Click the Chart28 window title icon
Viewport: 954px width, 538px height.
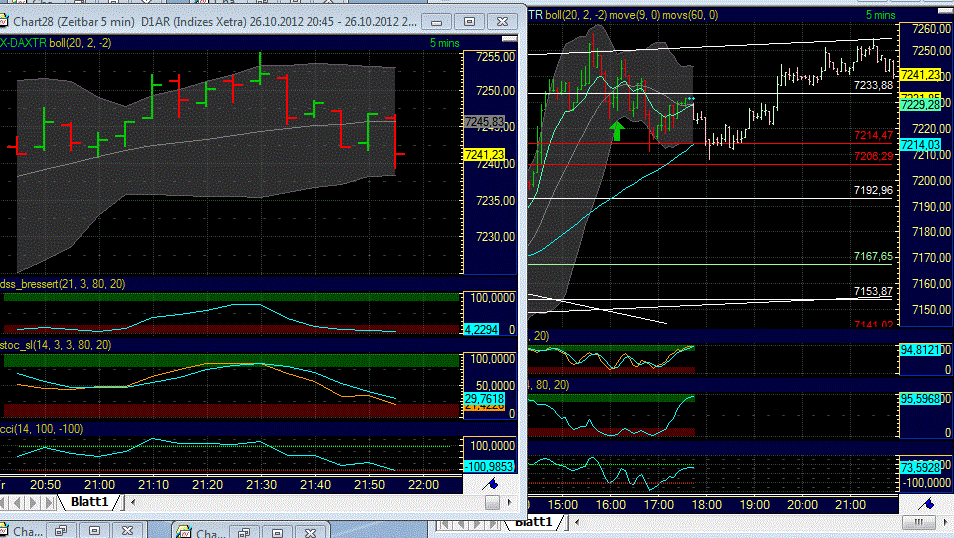click(x=4, y=21)
